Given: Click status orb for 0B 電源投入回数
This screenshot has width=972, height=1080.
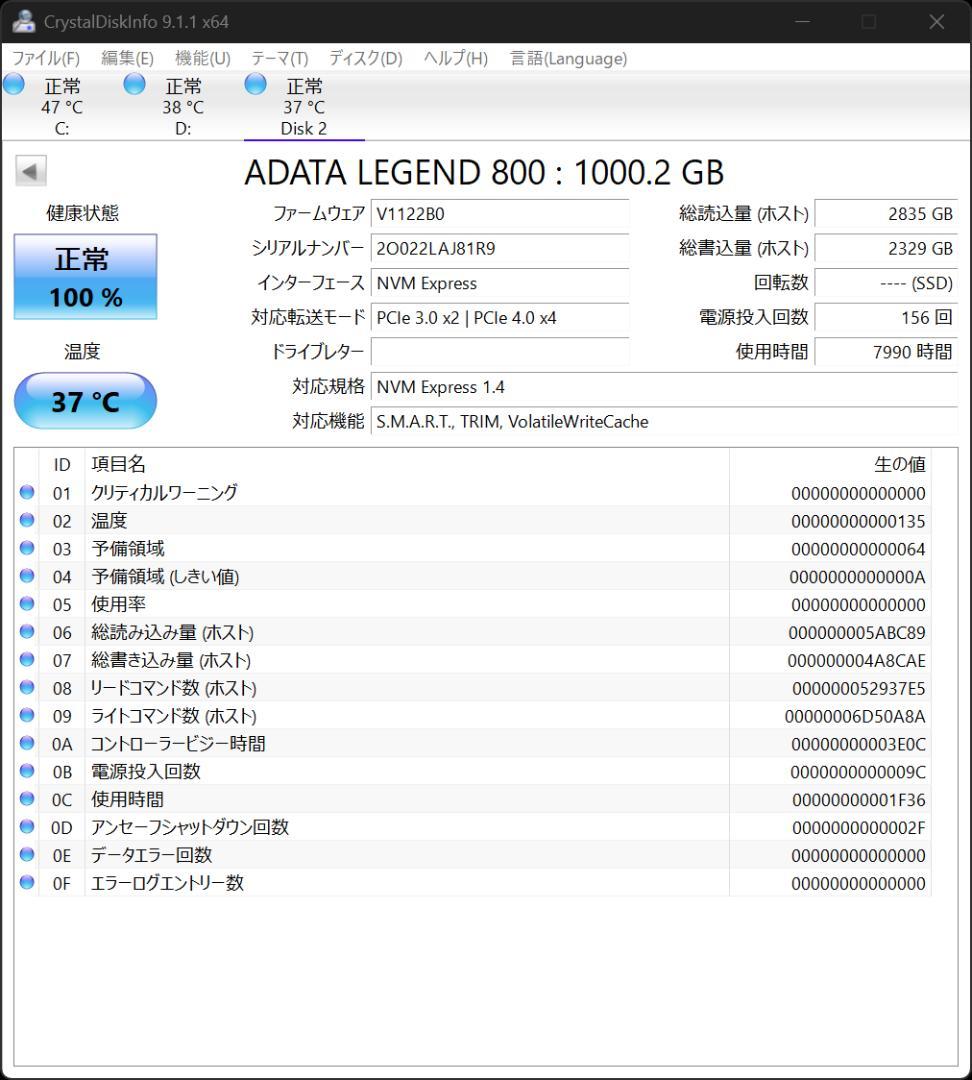Looking at the screenshot, I should click(27, 771).
